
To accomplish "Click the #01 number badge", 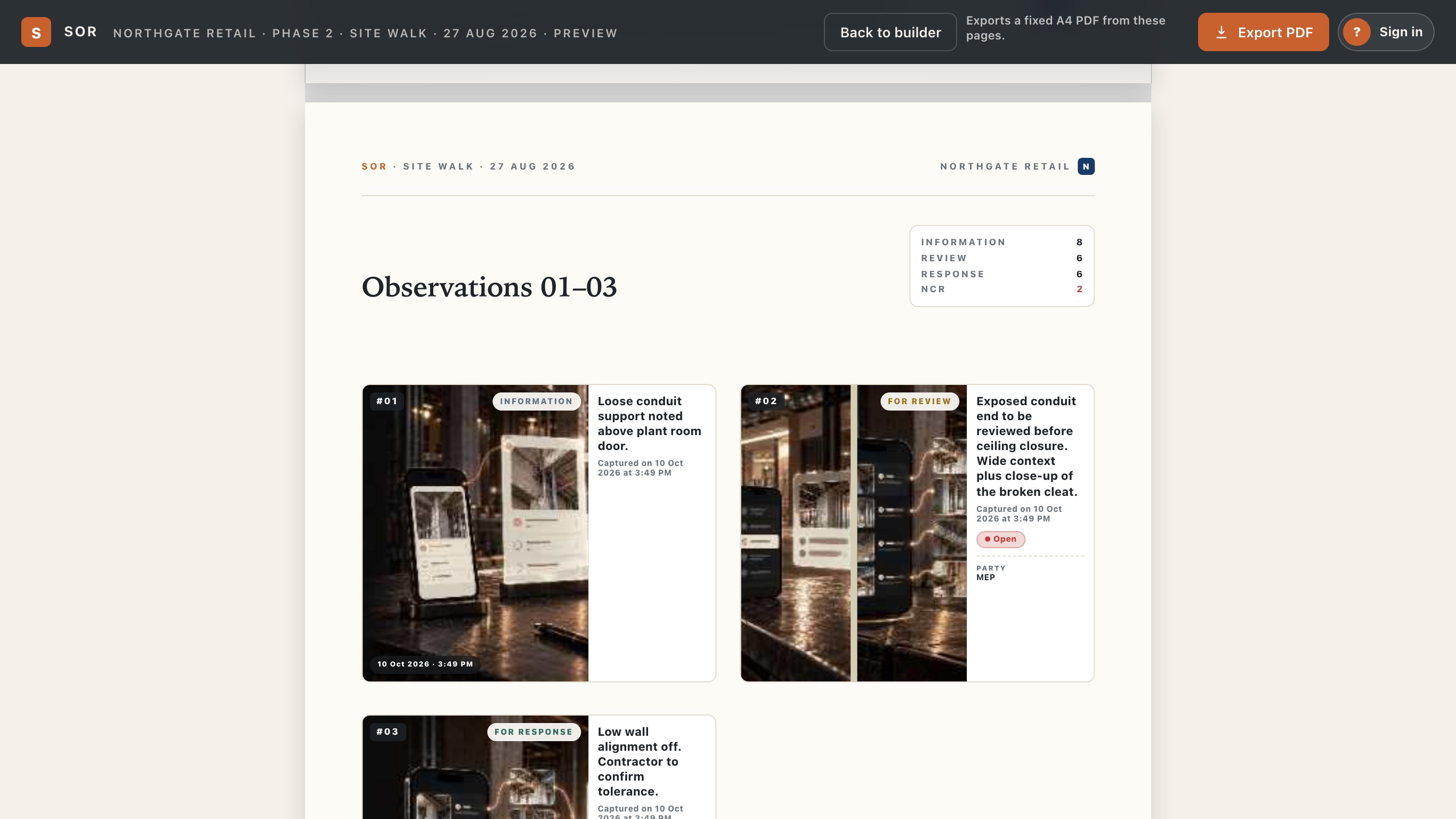I will point(387,401).
